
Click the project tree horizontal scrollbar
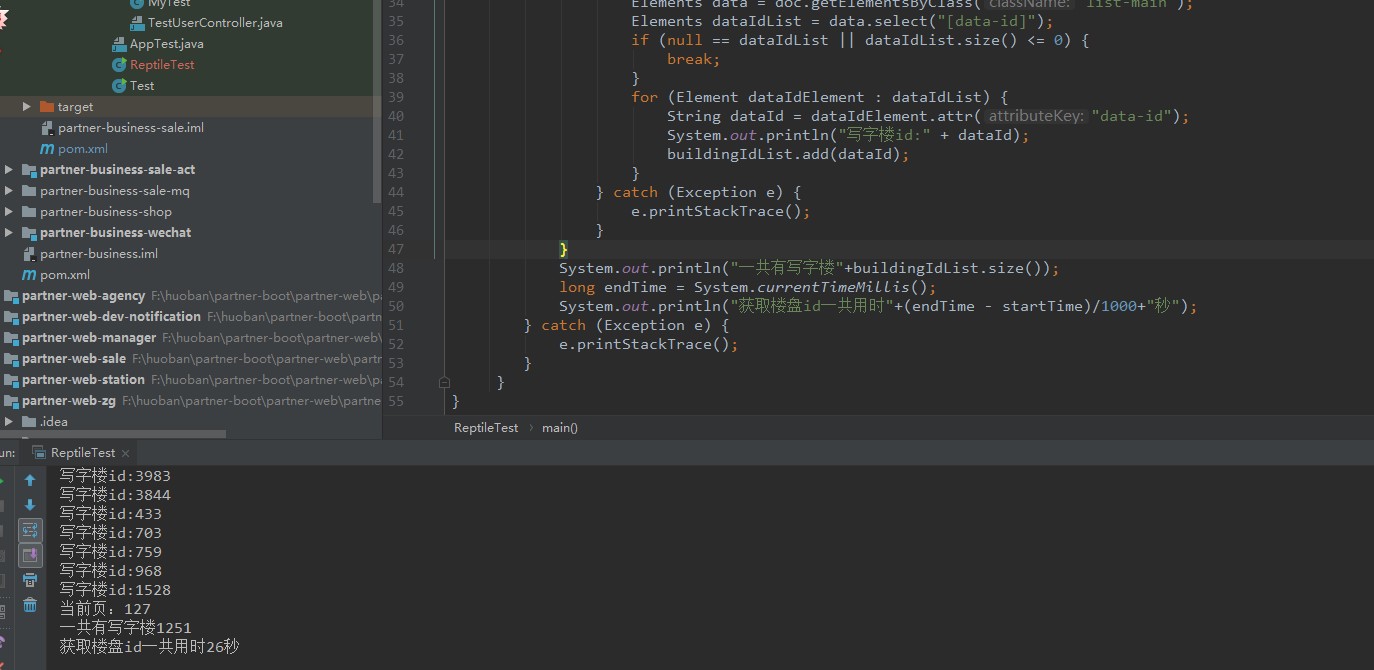coord(113,435)
